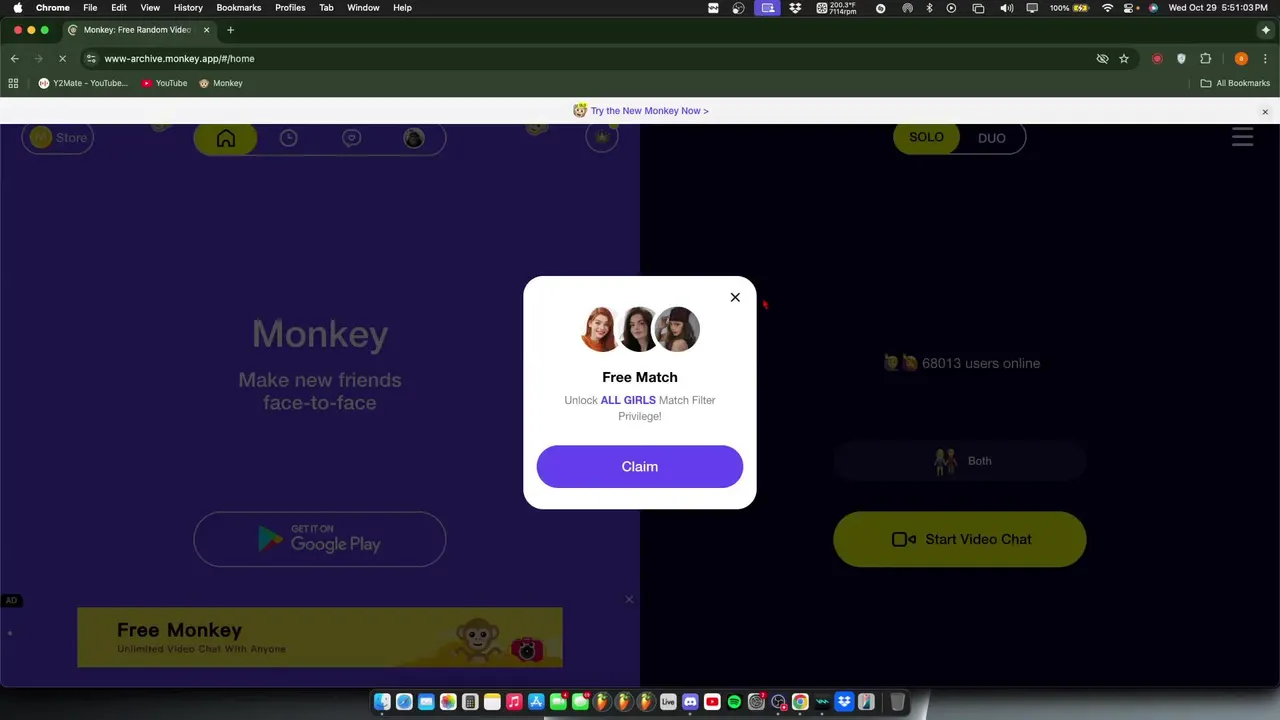
Task: Claim the Free Match offer
Action: point(640,467)
